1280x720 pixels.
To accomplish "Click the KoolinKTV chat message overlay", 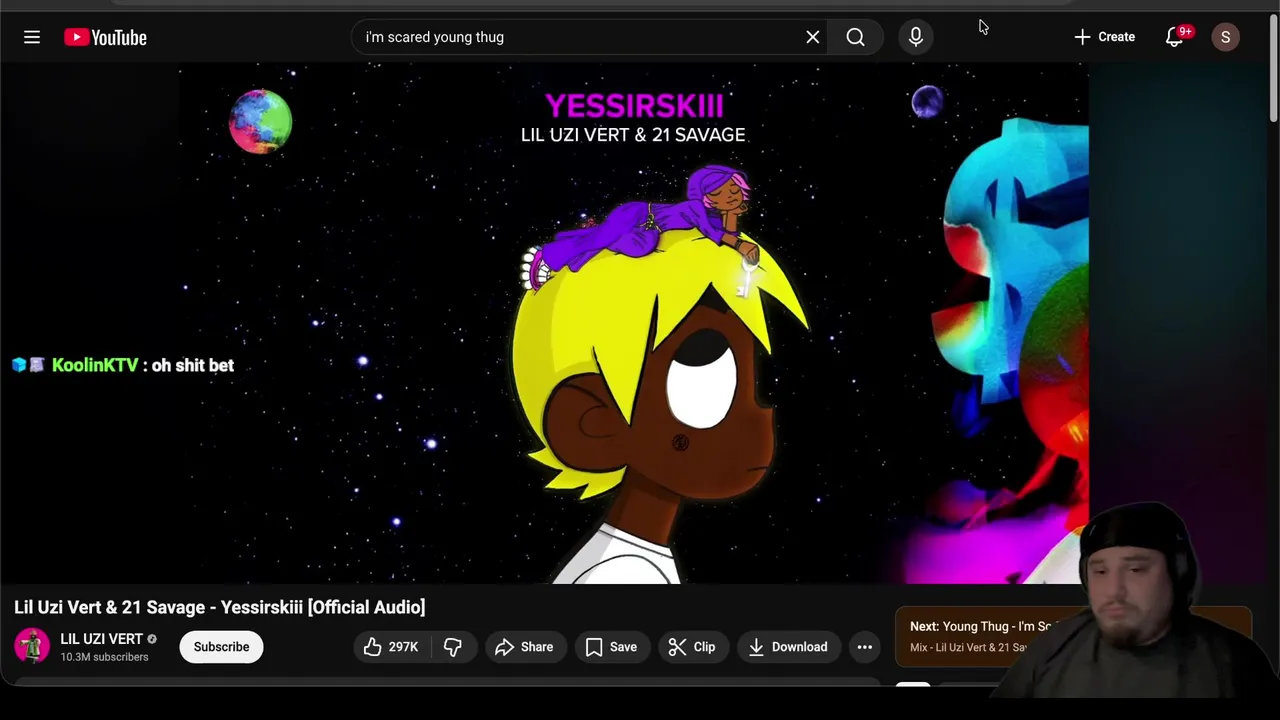I will 123,365.
